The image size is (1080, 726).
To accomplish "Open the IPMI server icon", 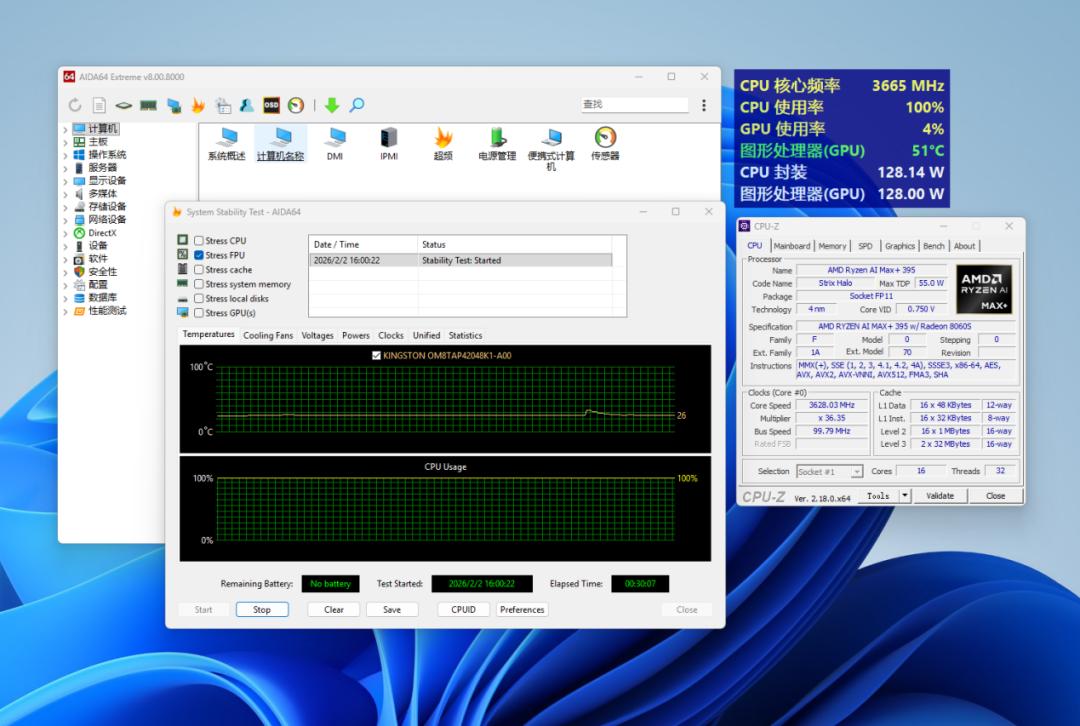I will coord(389,138).
